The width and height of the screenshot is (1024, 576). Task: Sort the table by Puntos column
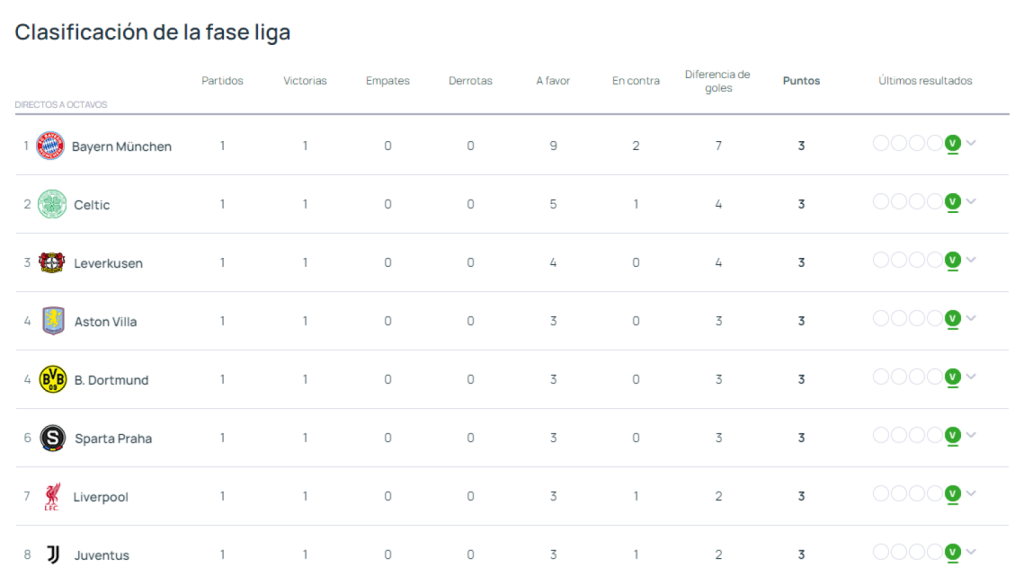click(x=801, y=81)
